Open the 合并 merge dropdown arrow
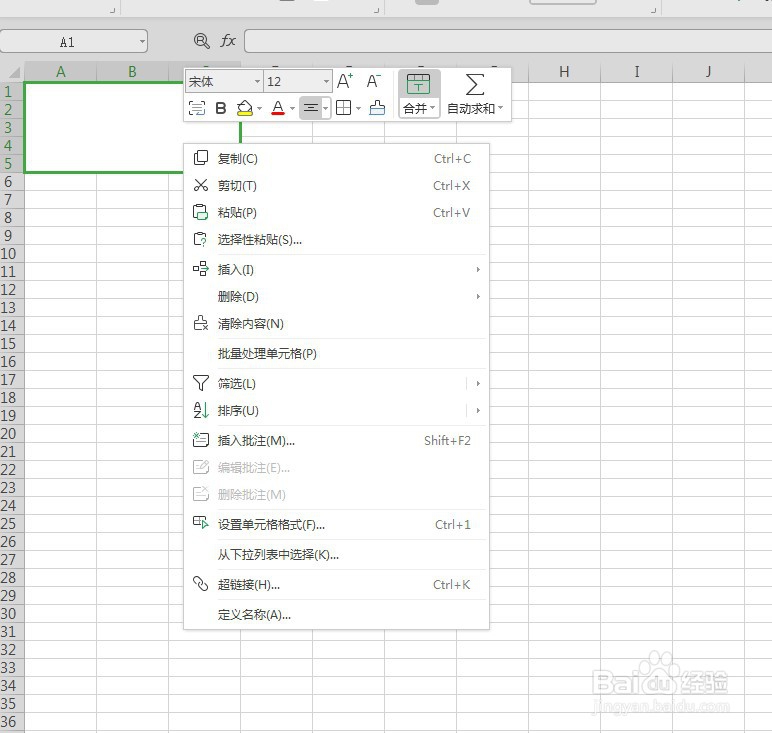 pos(433,107)
